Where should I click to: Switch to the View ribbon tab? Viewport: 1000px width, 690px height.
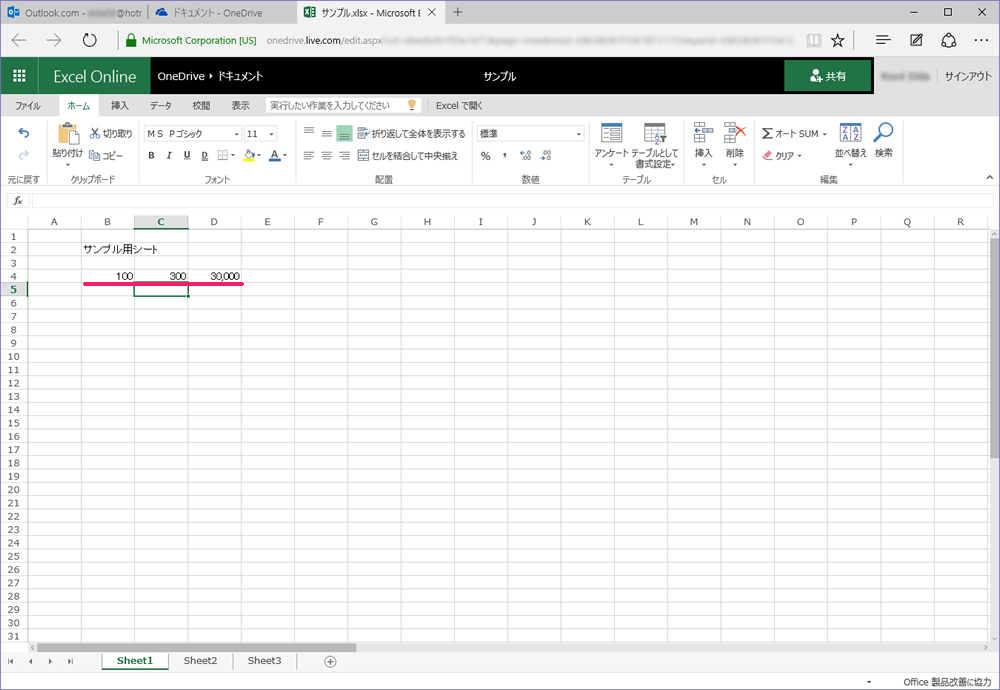(x=240, y=105)
